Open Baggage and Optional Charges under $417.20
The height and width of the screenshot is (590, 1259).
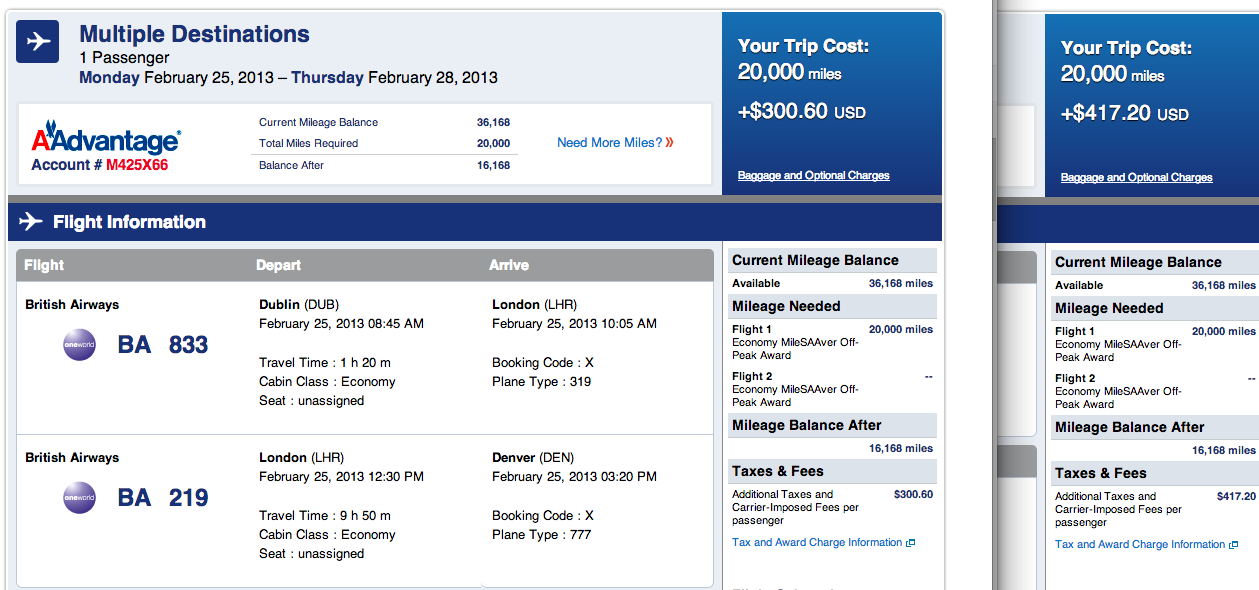[x=1136, y=177]
